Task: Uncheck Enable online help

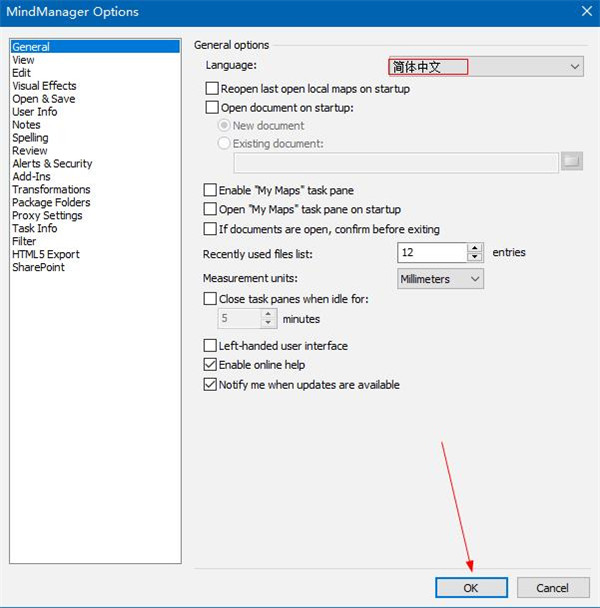Action: click(210, 365)
